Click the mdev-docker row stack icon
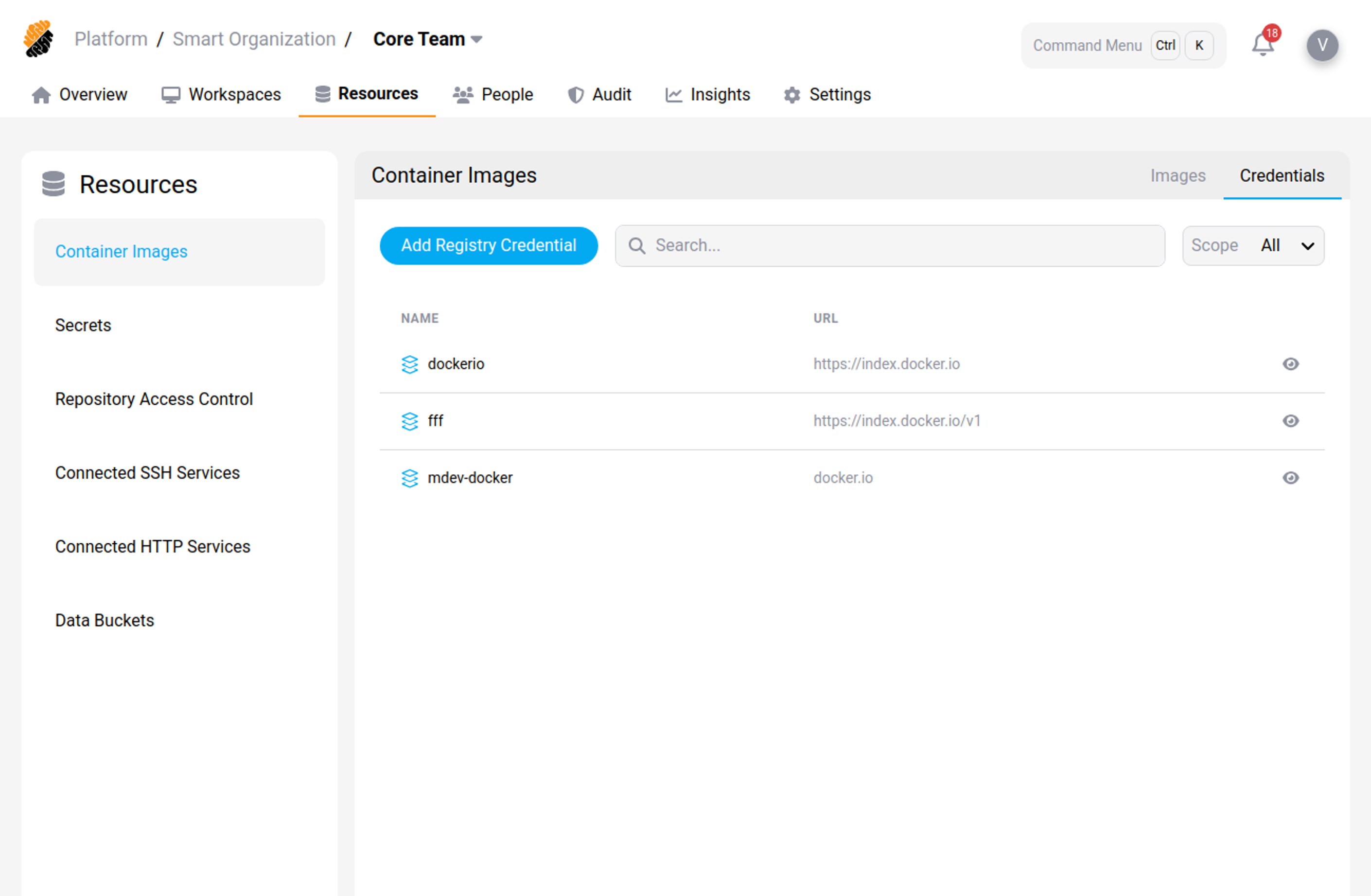Viewport: 1371px width, 896px height. click(x=409, y=478)
